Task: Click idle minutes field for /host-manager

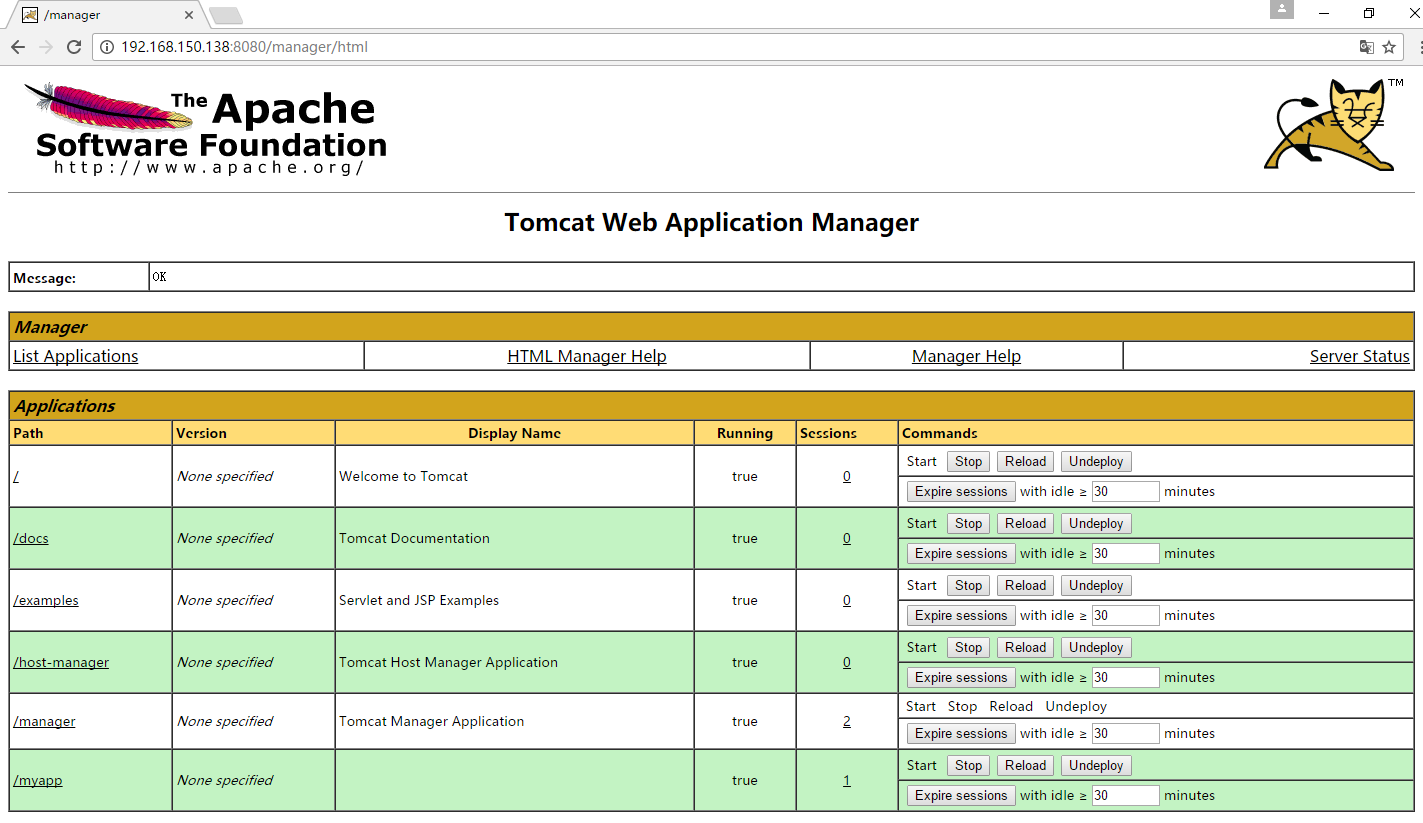Action: pos(1125,677)
